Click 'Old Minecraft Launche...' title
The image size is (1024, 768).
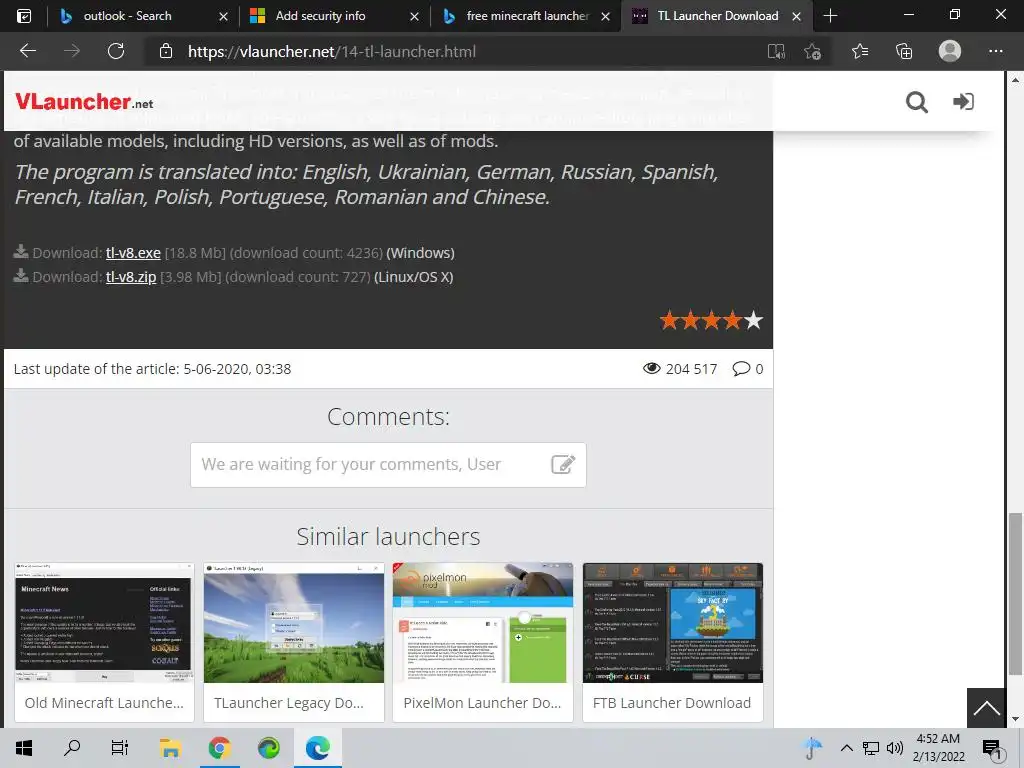point(104,703)
